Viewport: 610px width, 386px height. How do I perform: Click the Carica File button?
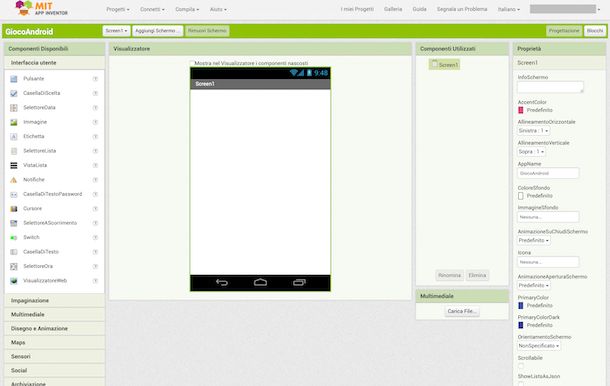coord(462,311)
